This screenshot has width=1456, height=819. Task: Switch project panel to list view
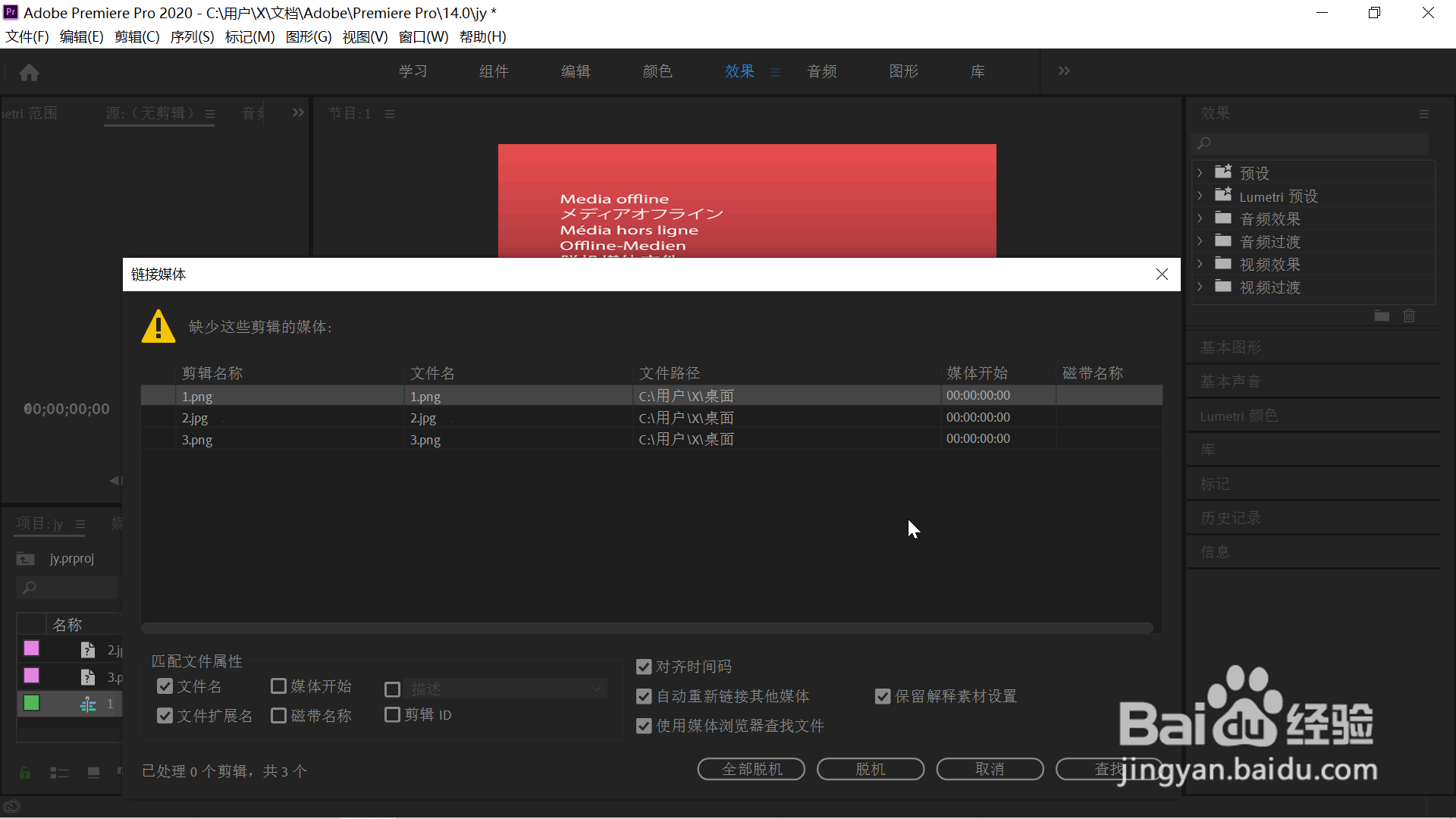59,773
